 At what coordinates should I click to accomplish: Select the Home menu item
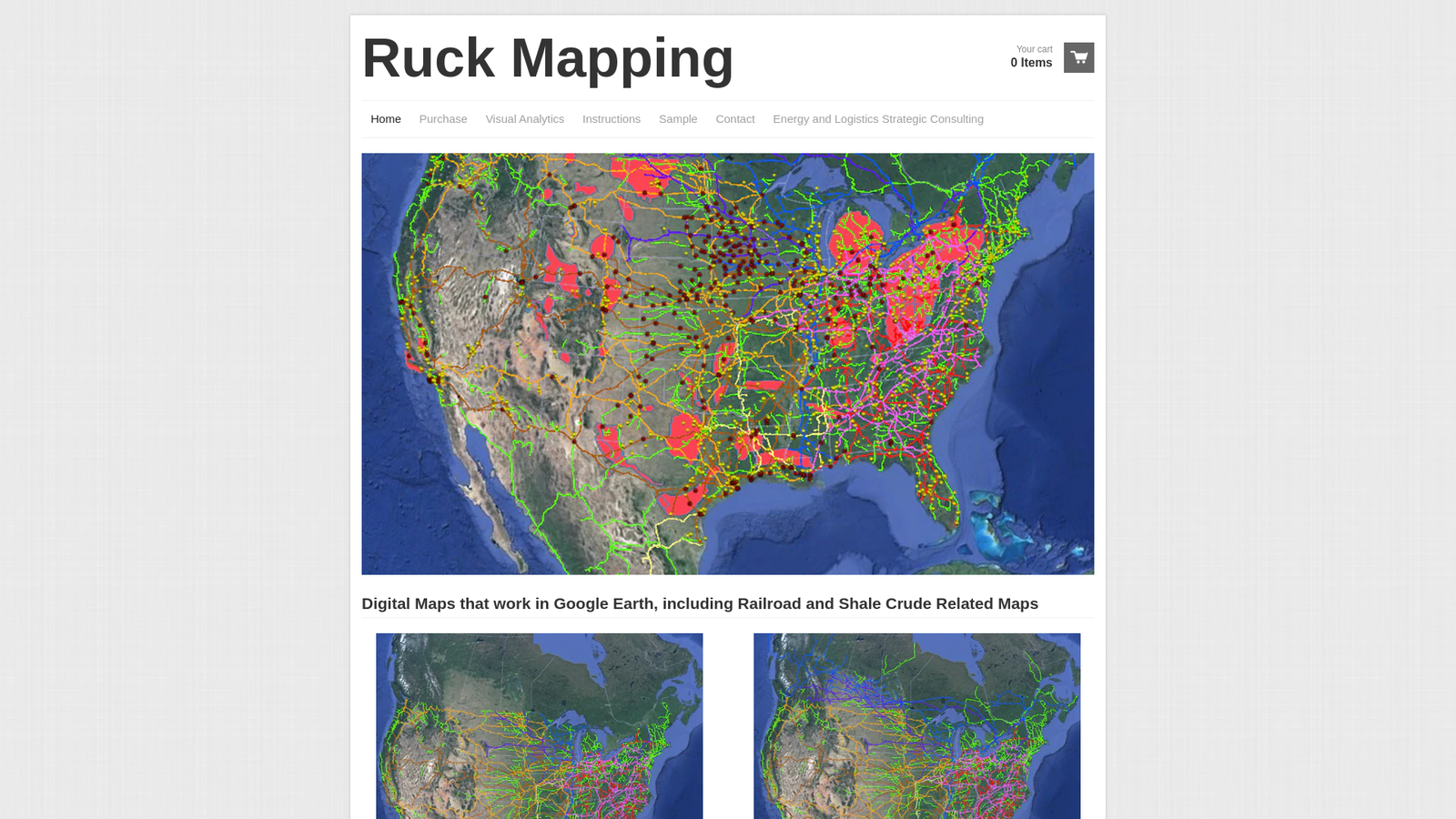click(386, 119)
